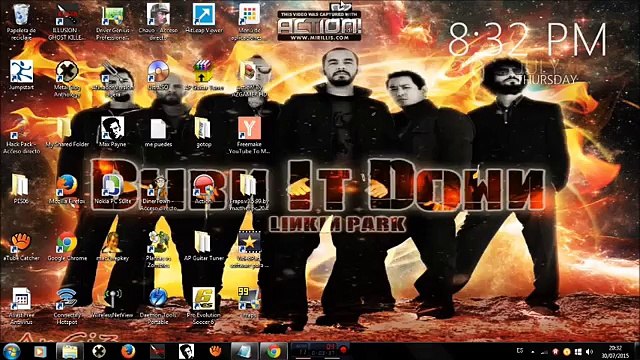The height and width of the screenshot is (360, 640).
Task: Launch ILLUSION GHOST KILLER desktop shortcut
Action: tap(67, 22)
